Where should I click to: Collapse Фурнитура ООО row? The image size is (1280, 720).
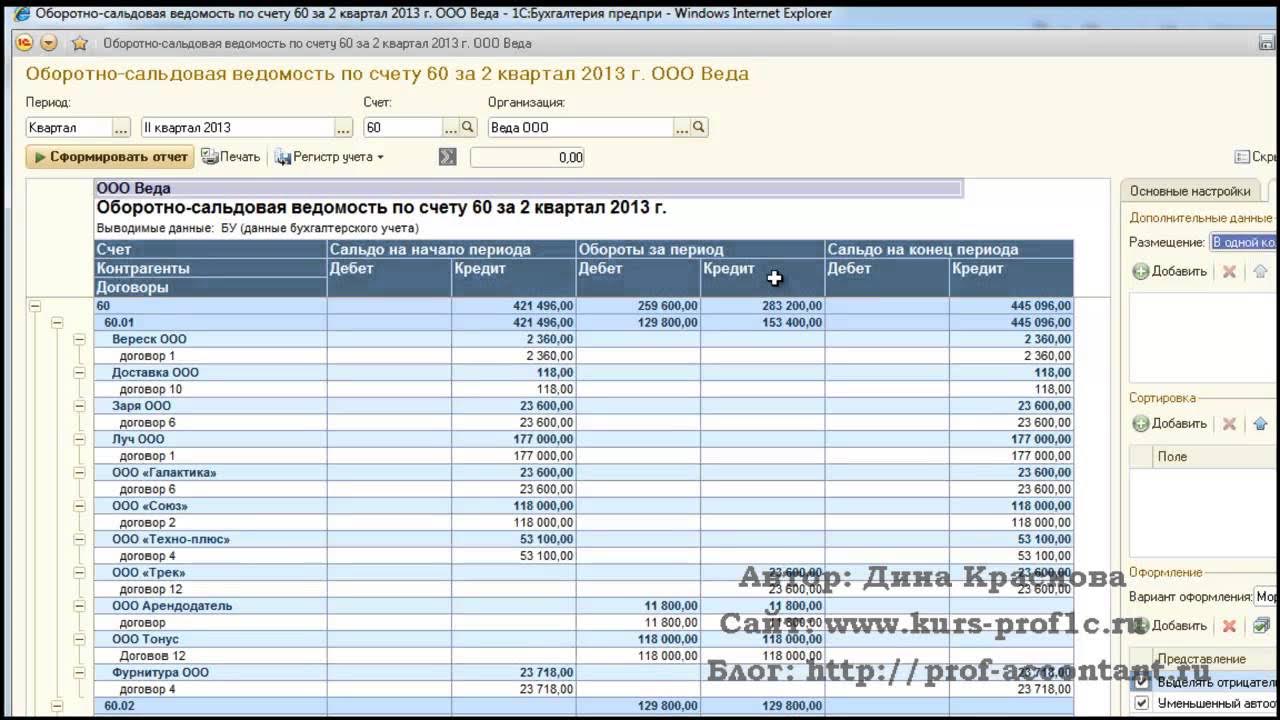coord(79,673)
